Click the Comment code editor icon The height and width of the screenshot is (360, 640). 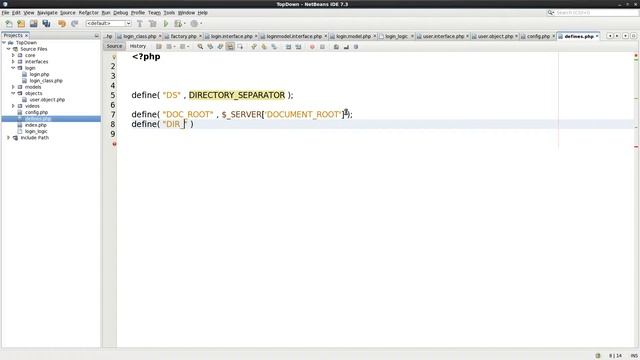tap(336, 47)
